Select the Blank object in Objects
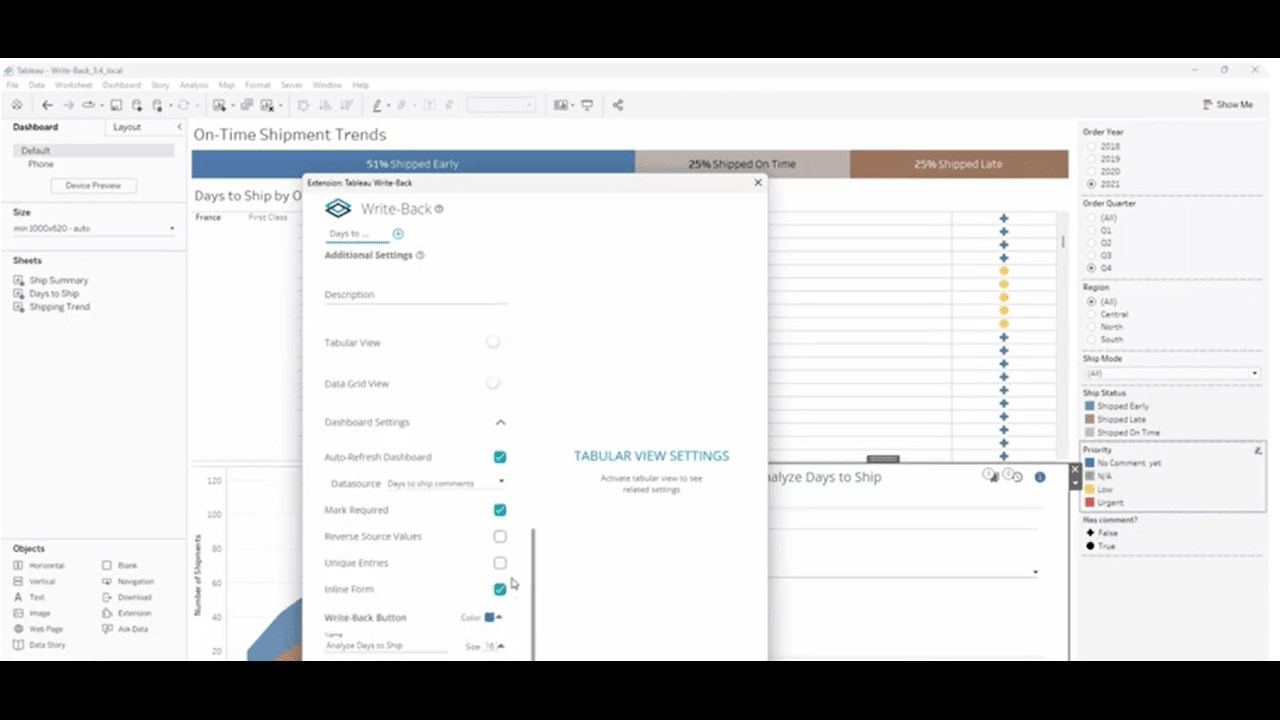The height and width of the screenshot is (720, 1280). (x=119, y=566)
